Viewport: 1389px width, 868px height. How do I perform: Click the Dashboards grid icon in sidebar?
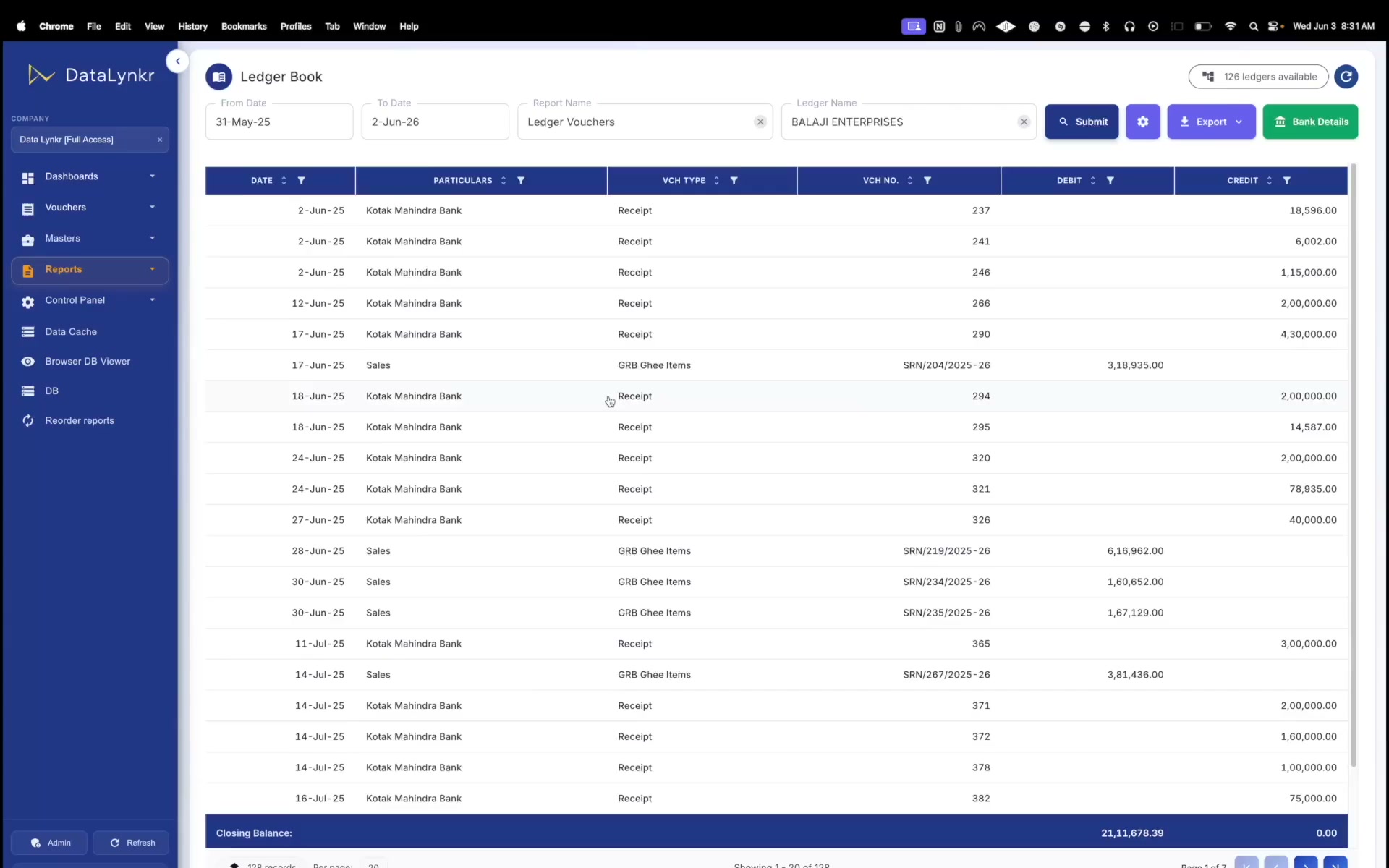pyautogui.click(x=27, y=178)
